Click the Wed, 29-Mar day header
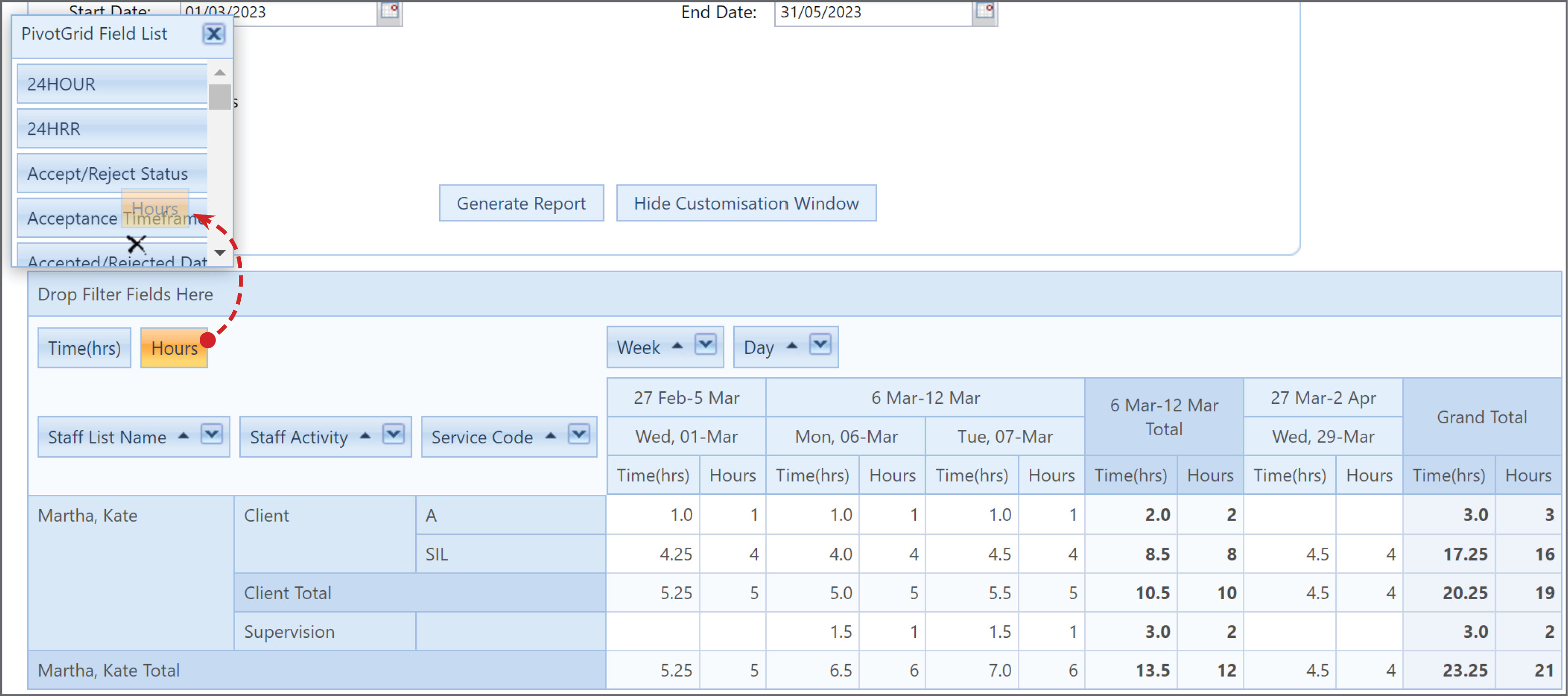Image resolution: width=1568 pixels, height=696 pixels. point(1322,436)
